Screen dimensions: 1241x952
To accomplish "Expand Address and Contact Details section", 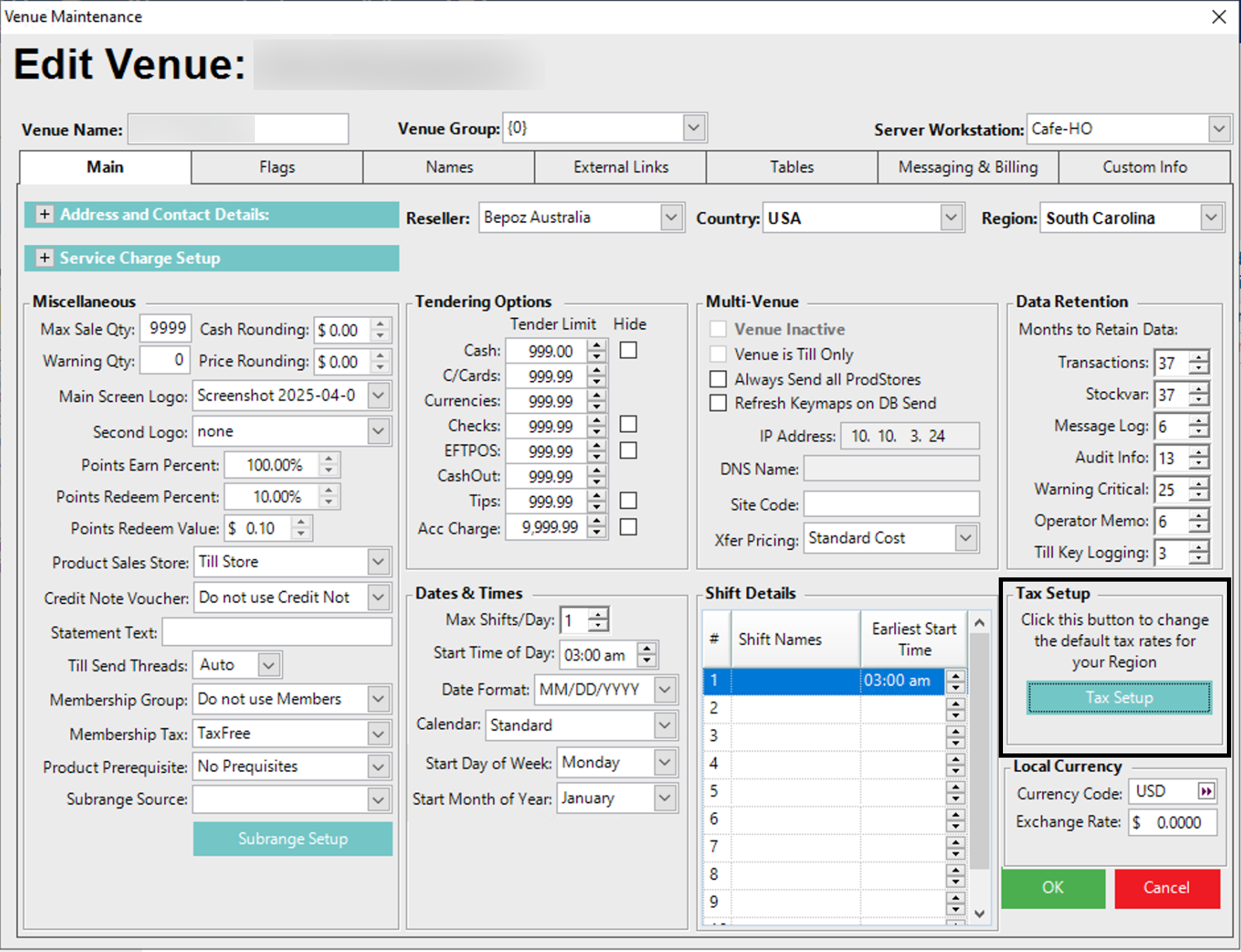I will click(x=44, y=214).
